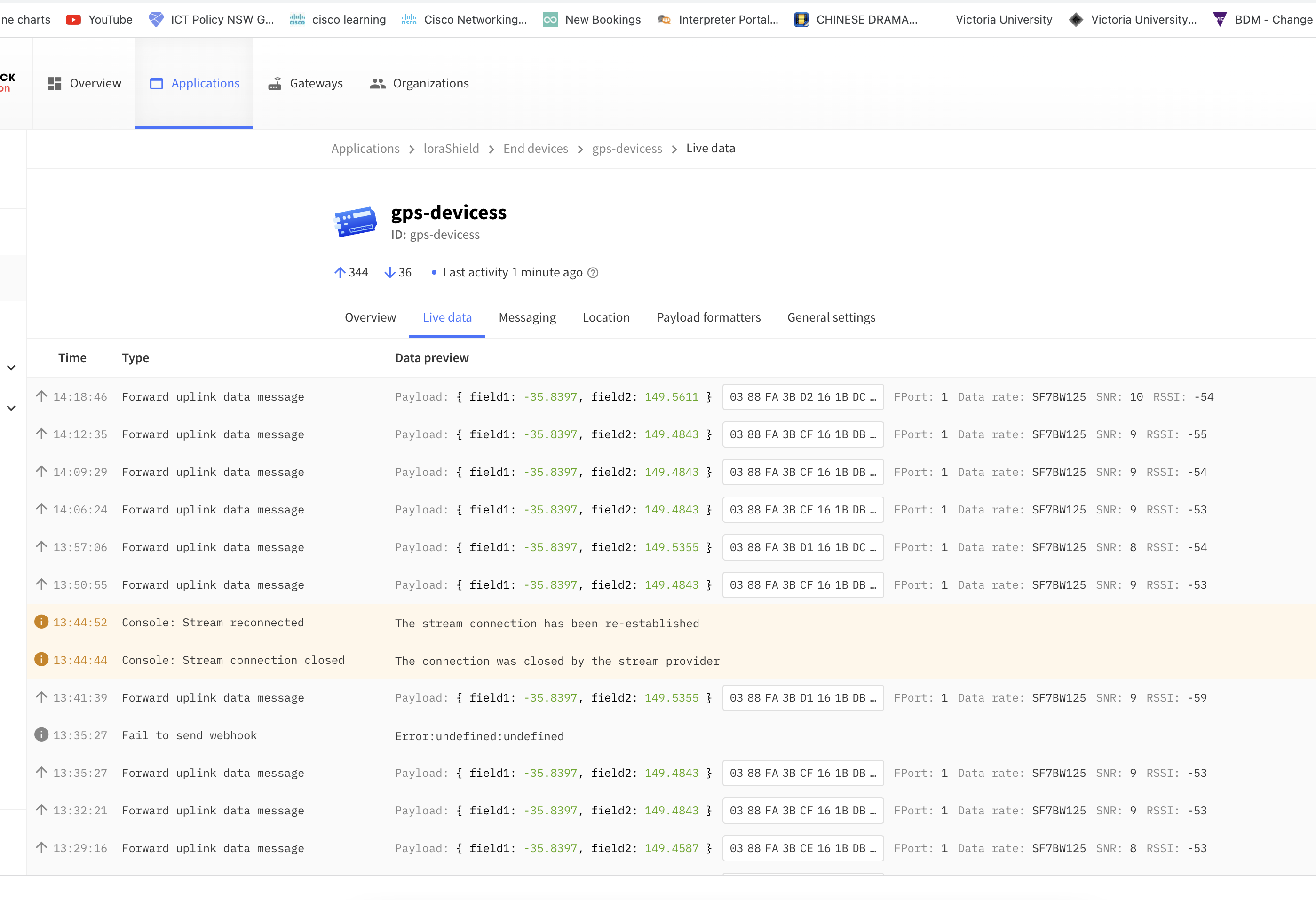Open End devices breadcrumb link

coord(535,149)
